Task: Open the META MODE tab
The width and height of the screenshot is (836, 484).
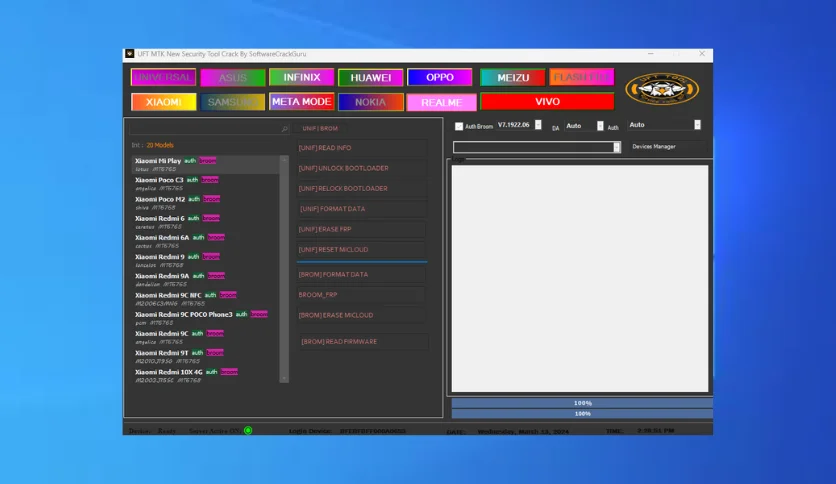Action: (x=301, y=101)
